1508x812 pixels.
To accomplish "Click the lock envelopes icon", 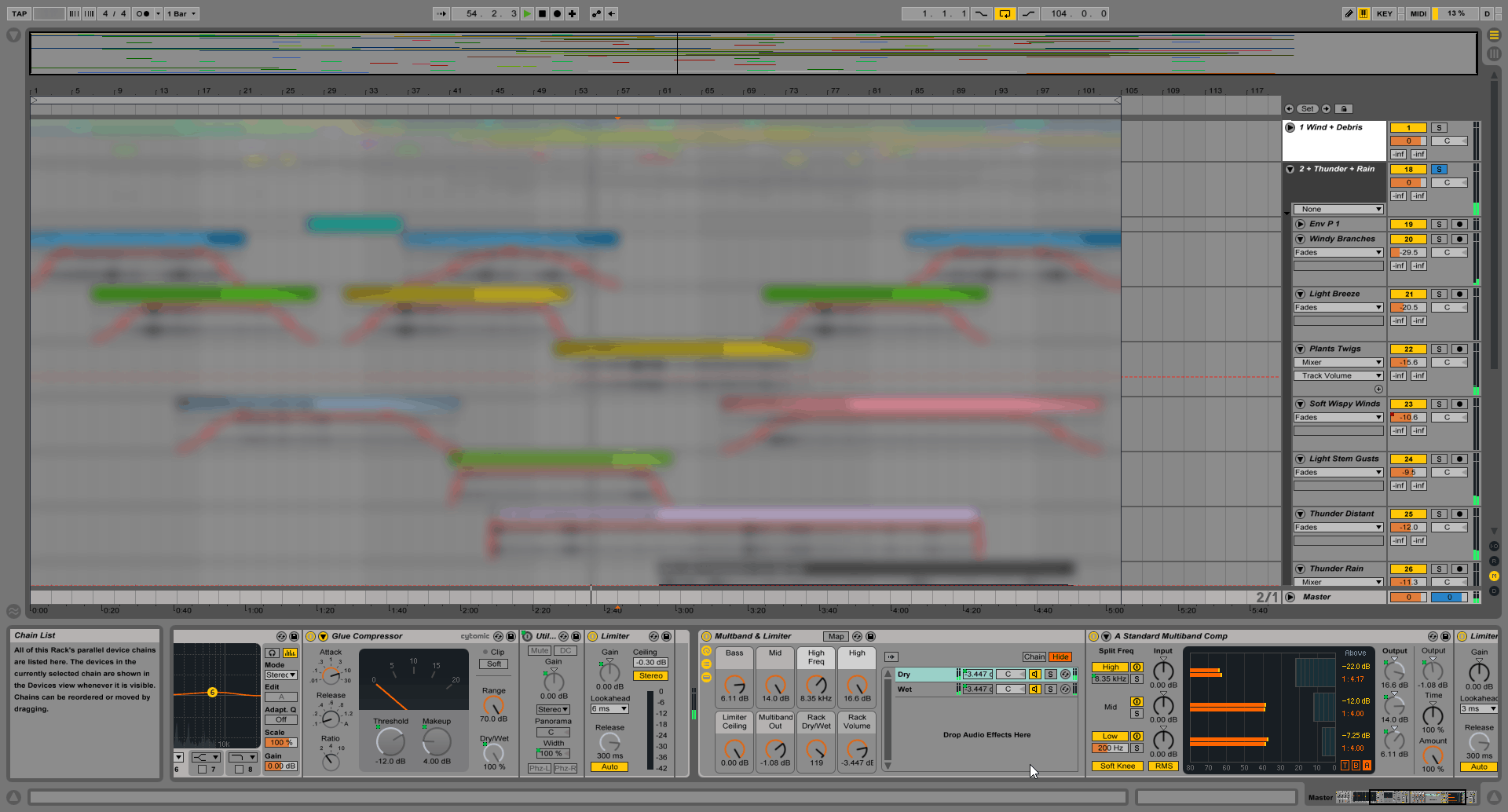I will tap(1344, 109).
